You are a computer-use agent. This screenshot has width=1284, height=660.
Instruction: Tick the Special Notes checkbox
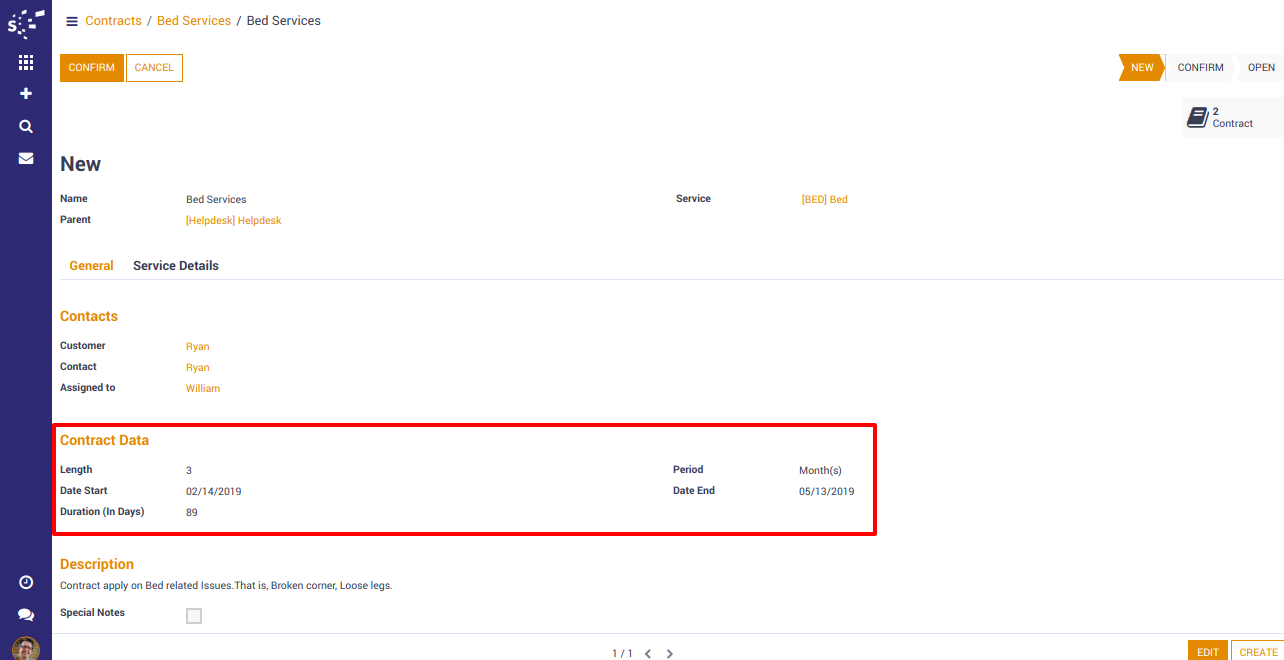tap(194, 616)
